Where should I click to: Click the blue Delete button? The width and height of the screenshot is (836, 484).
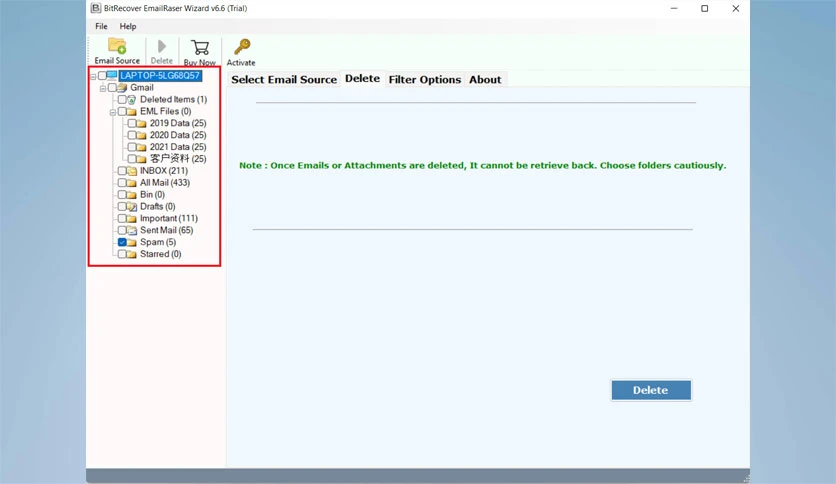[651, 390]
